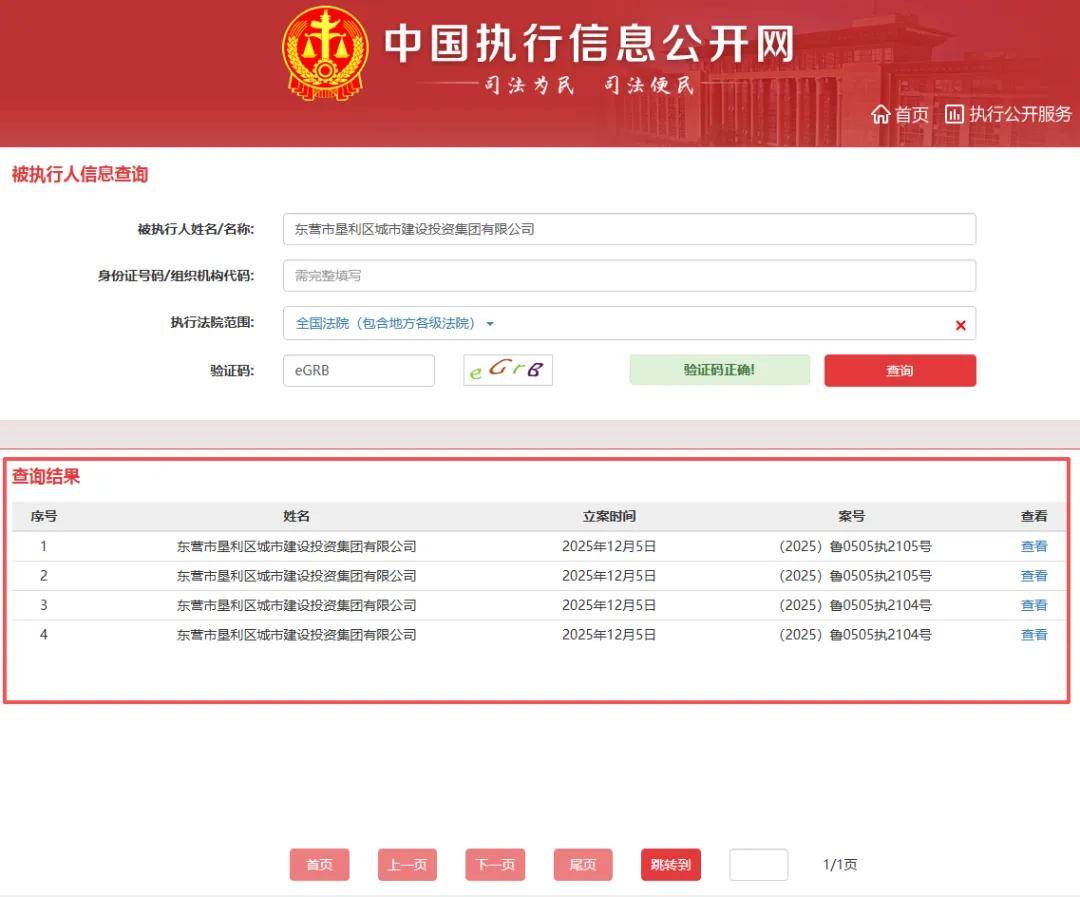The image size is (1080, 897).
Task: Click the red X to clear court selection
Action: coord(959,324)
